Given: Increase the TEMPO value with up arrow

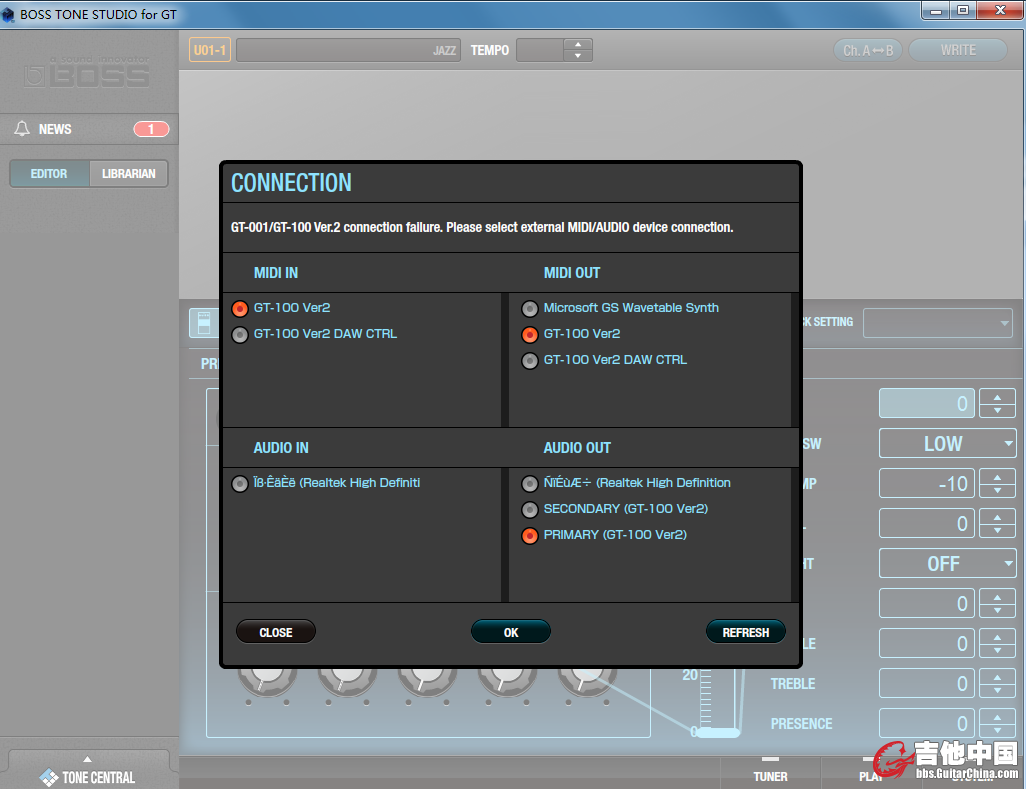Looking at the screenshot, I should (x=578, y=44).
